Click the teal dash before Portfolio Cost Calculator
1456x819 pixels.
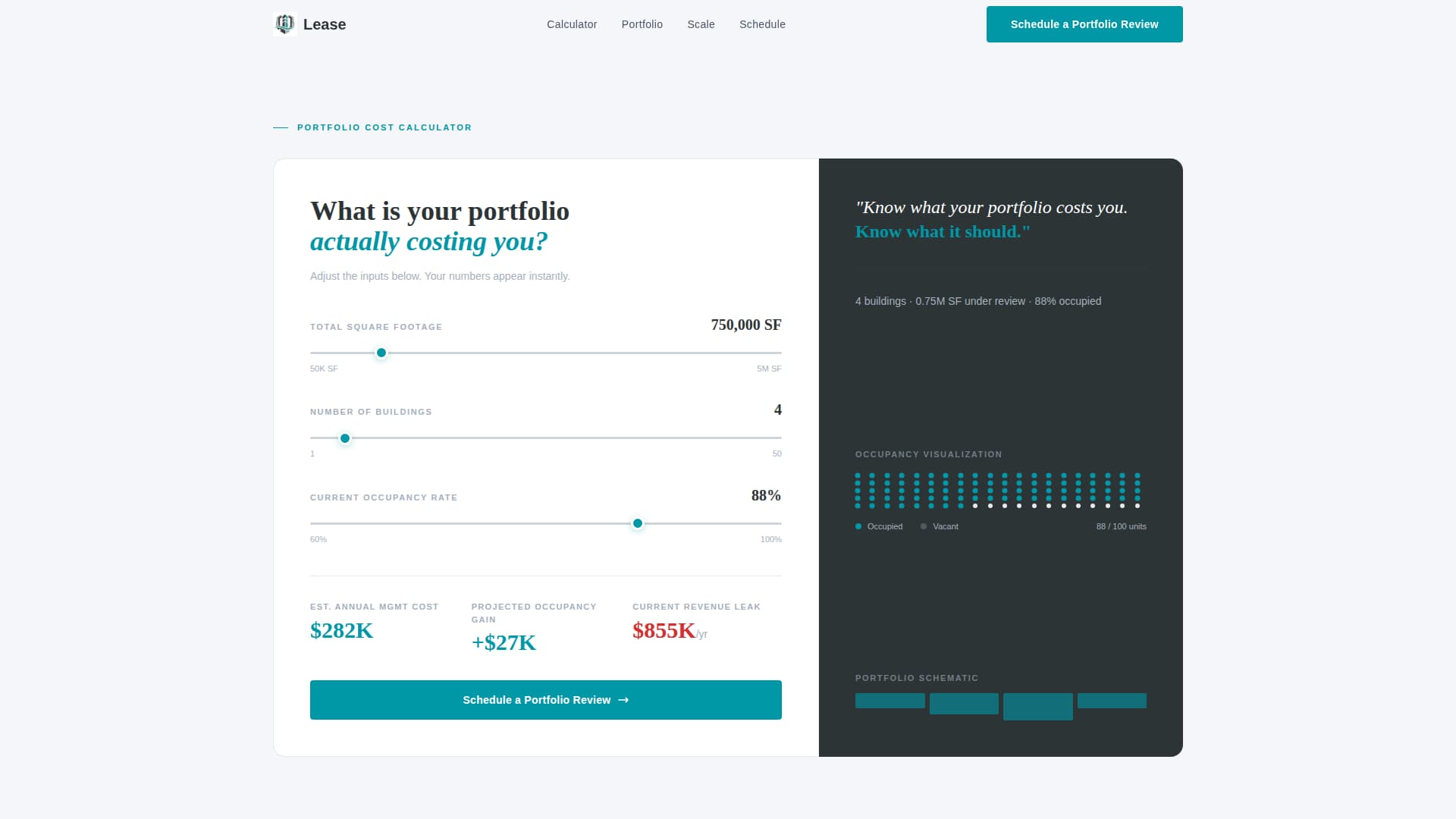tap(281, 127)
